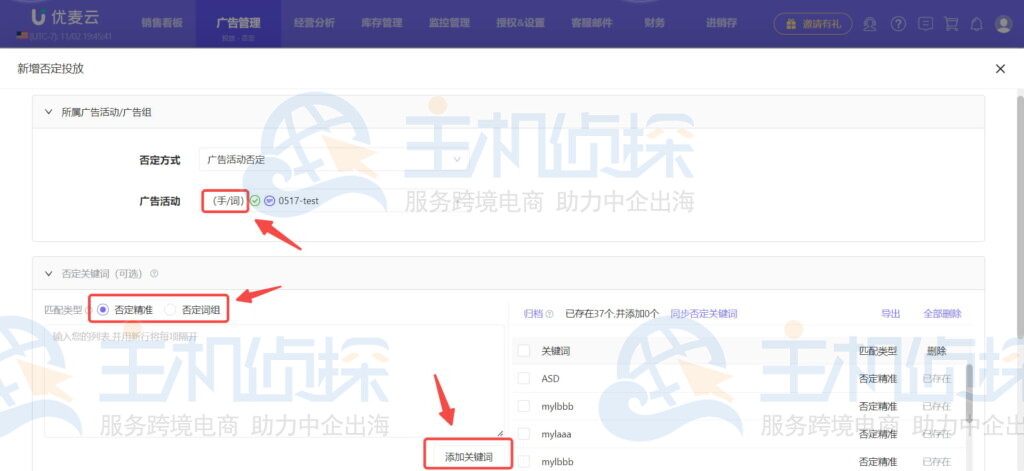The image size is (1024, 471).
Task: Click the shopping cart icon
Action: tap(951, 24)
